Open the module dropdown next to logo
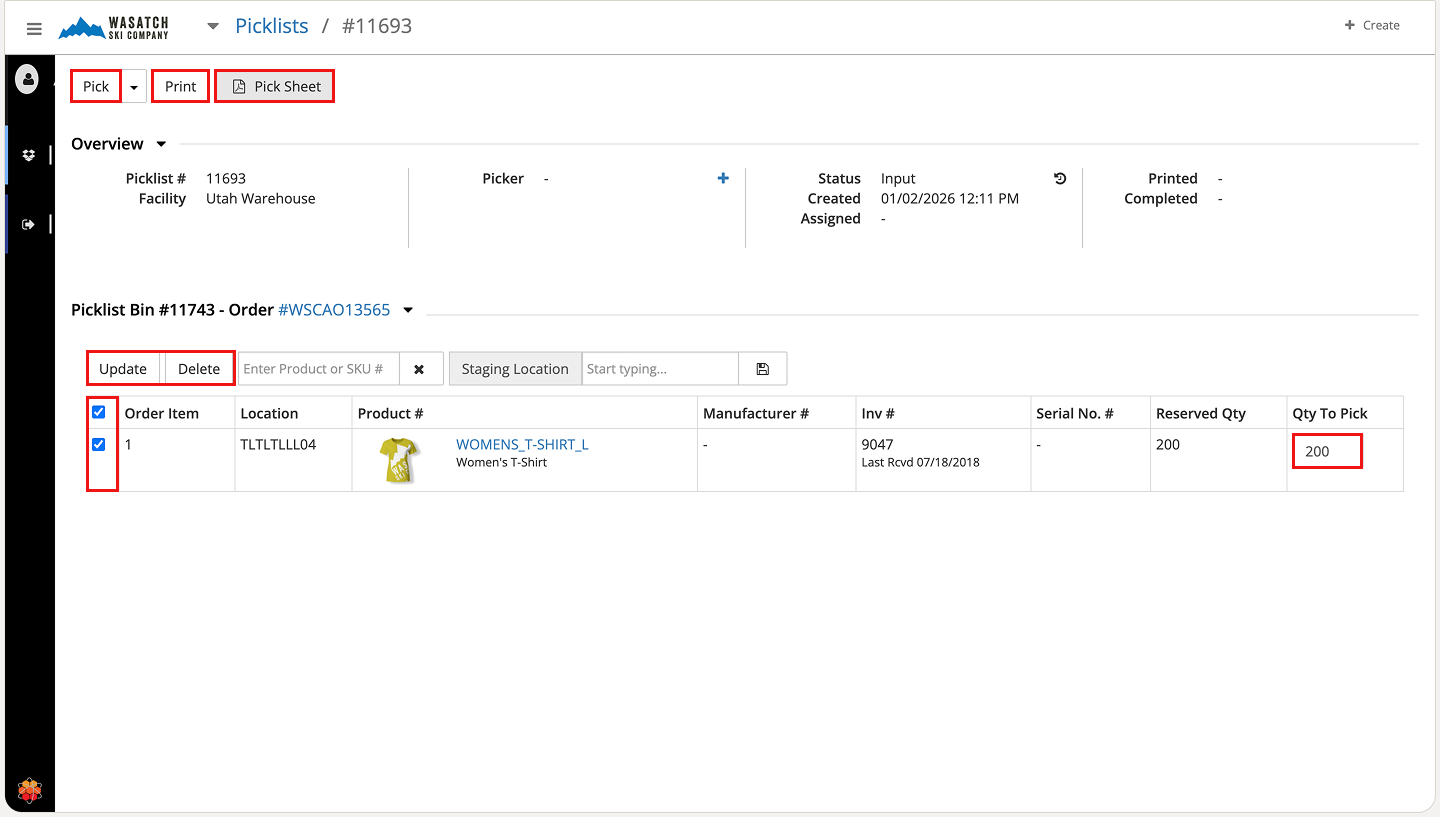The width and height of the screenshot is (1440, 817). [x=212, y=26]
